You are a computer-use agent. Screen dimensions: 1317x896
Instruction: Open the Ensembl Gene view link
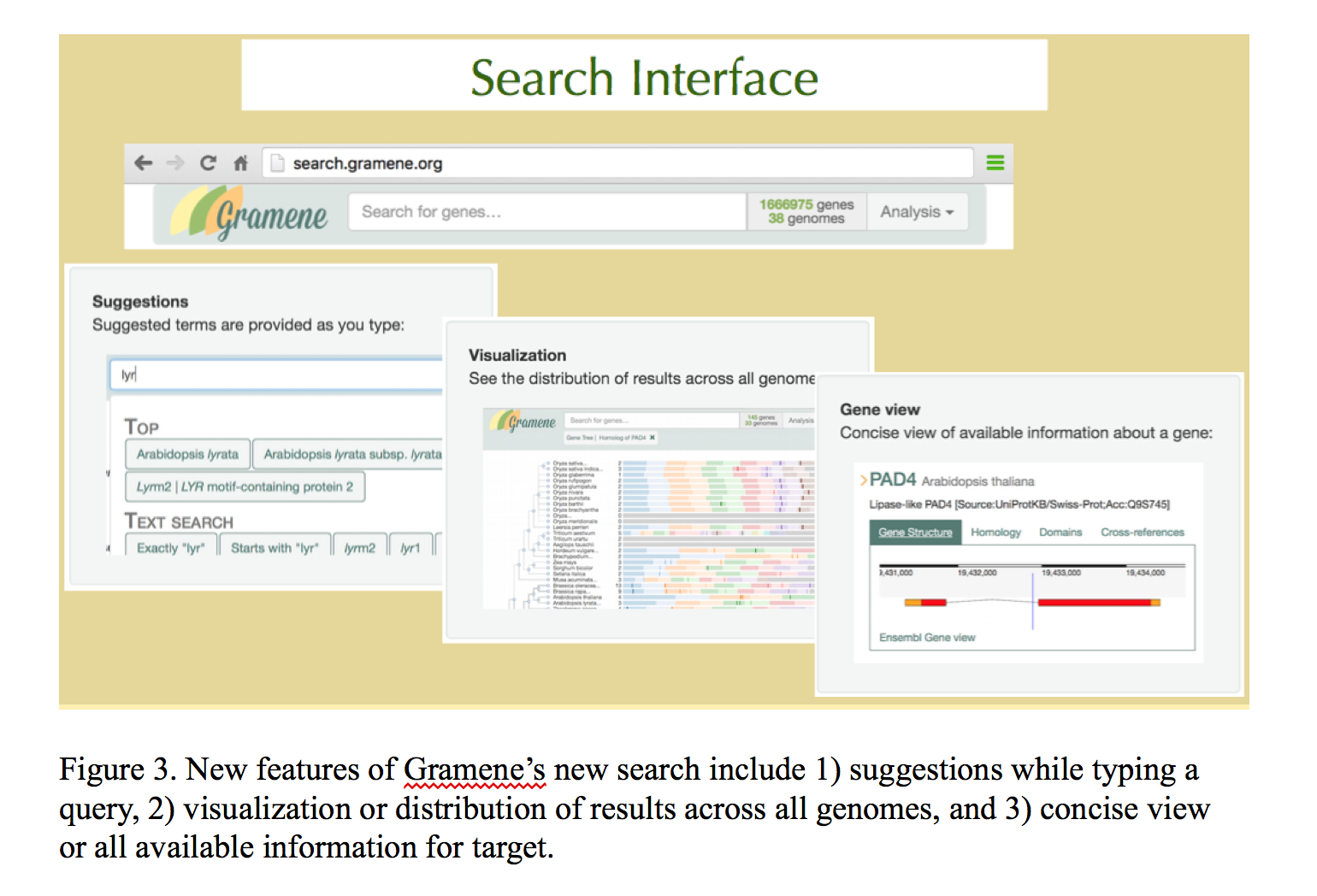tap(927, 637)
